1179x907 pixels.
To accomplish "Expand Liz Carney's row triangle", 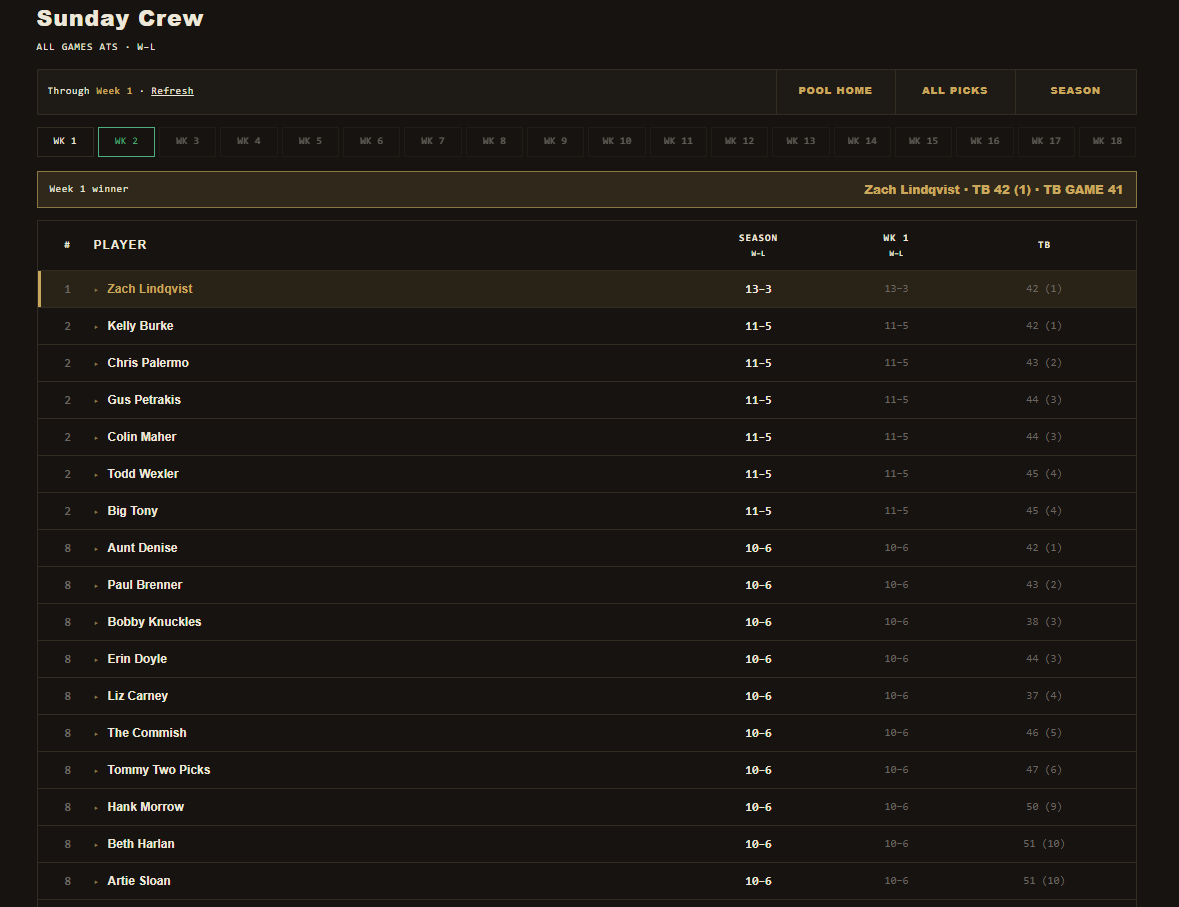I will point(96,696).
